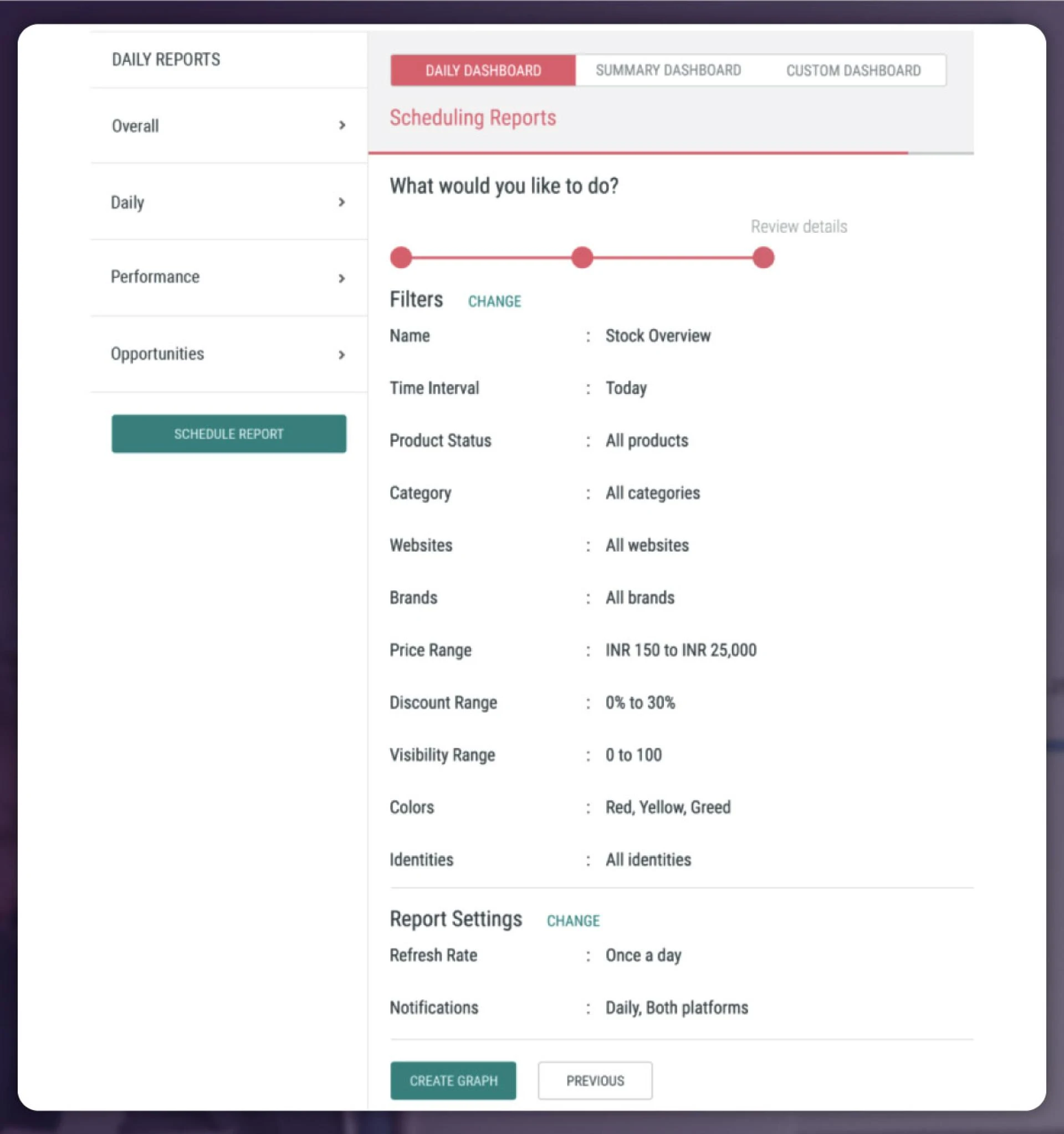Click the Schedule Report button

click(229, 433)
